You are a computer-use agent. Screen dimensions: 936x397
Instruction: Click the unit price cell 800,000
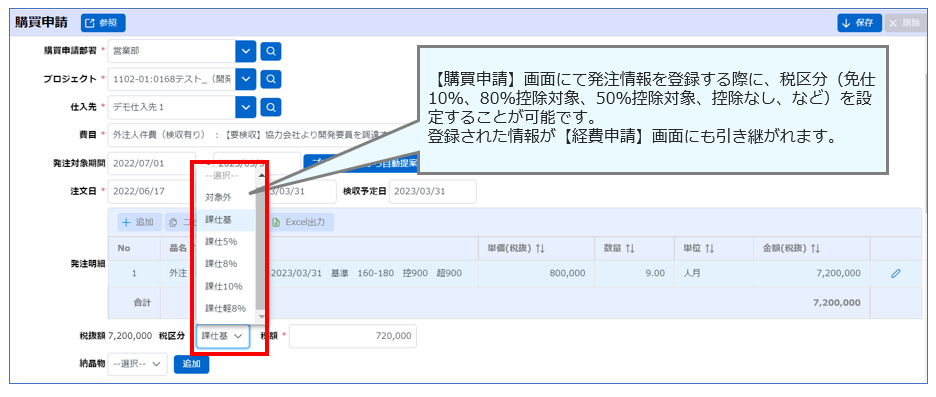pos(536,273)
